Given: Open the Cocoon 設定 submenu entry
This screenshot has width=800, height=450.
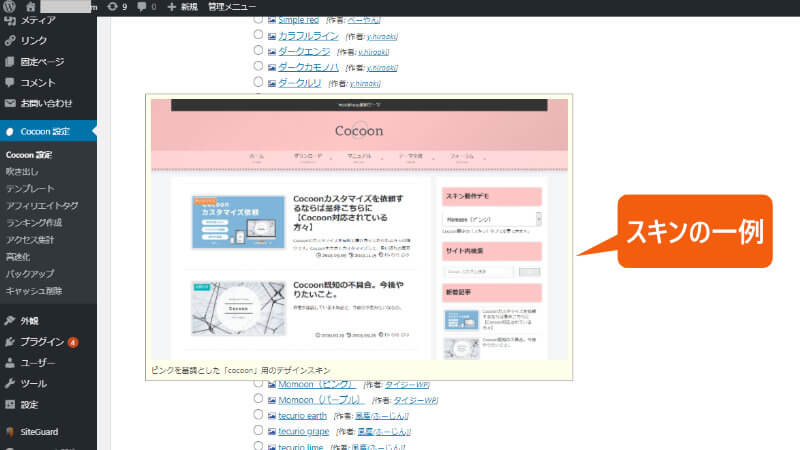Looking at the screenshot, I should 29,155.
